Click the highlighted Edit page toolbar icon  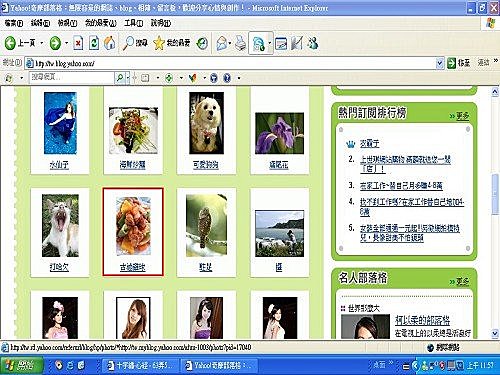click(x=258, y=44)
